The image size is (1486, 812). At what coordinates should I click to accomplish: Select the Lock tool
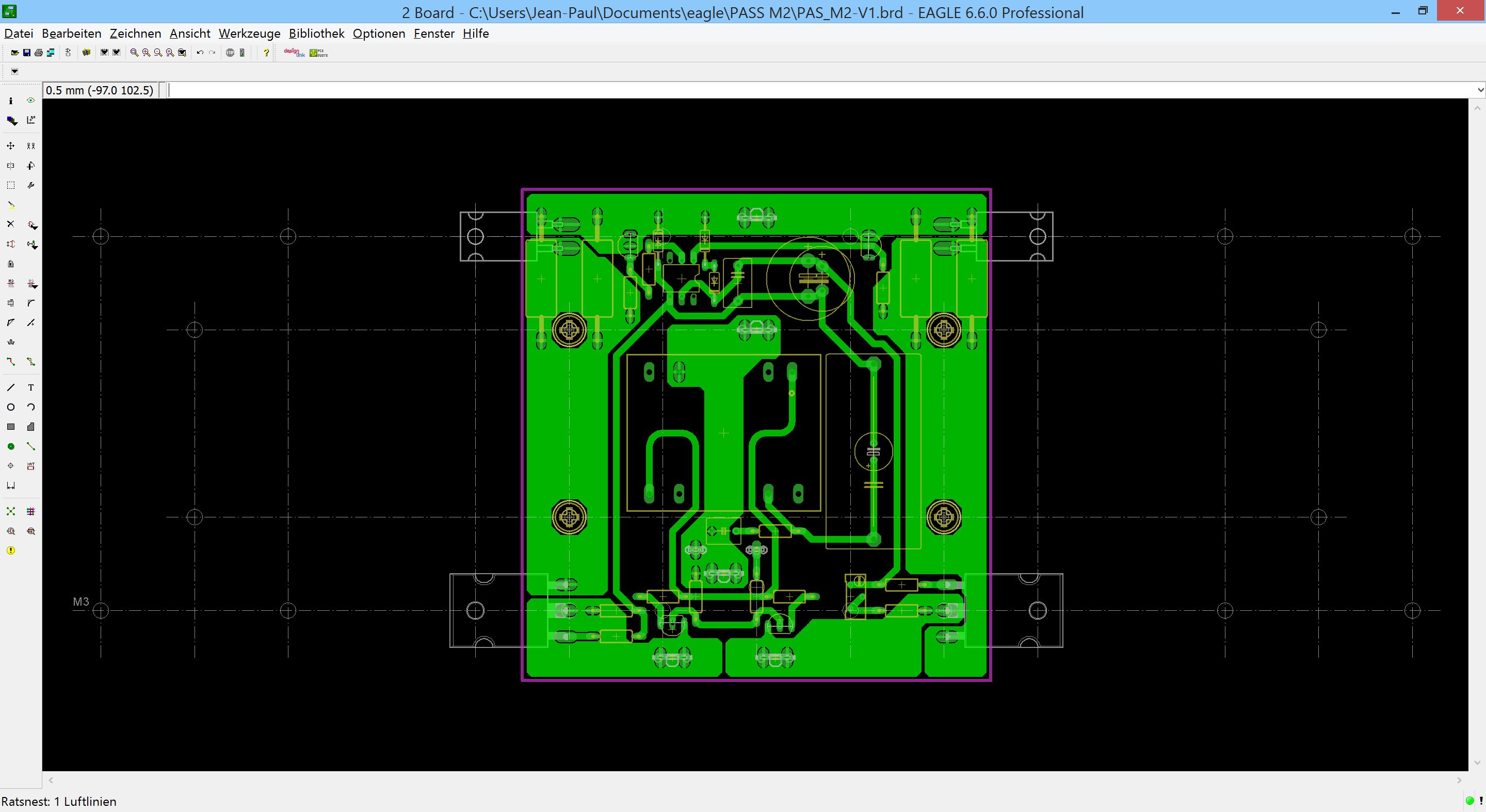pyautogui.click(x=10, y=264)
